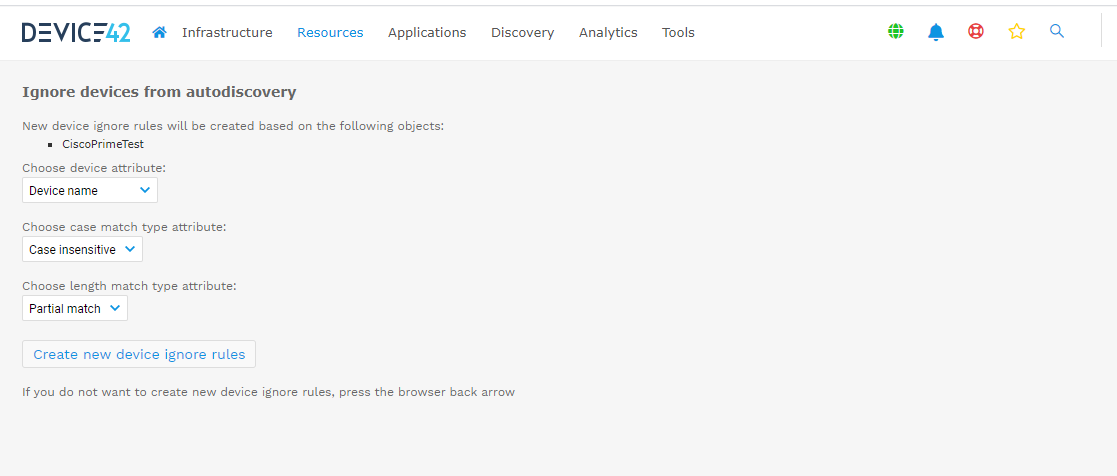
Task: Open the Device name attribute dropdown
Action: pyautogui.click(x=90, y=190)
